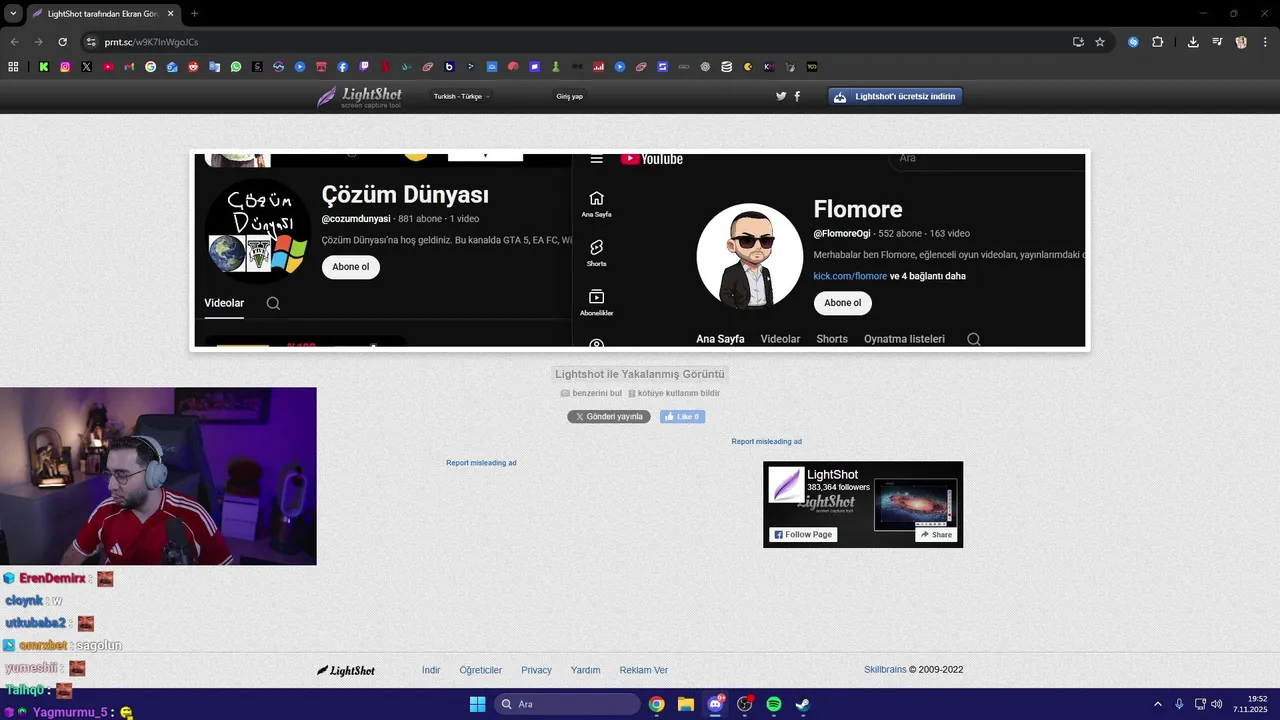Click Reklam Ver footer link

point(644,670)
